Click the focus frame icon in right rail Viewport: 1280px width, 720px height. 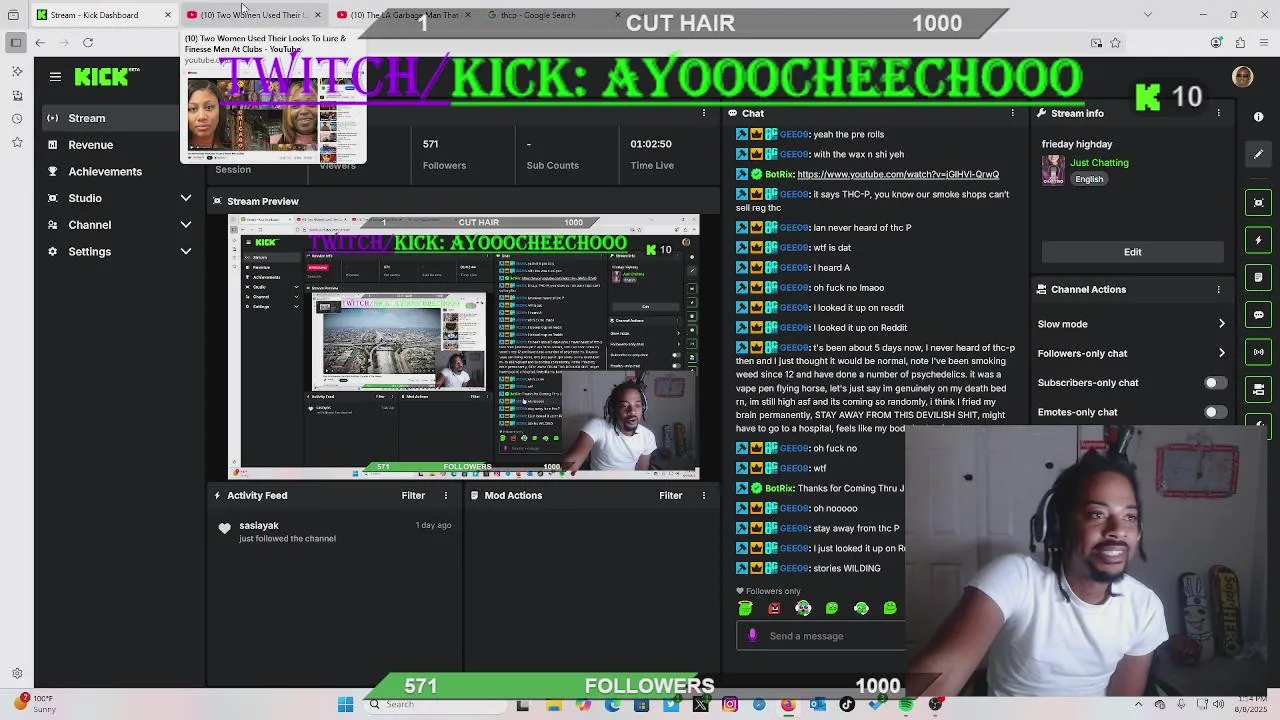[x=1258, y=203]
